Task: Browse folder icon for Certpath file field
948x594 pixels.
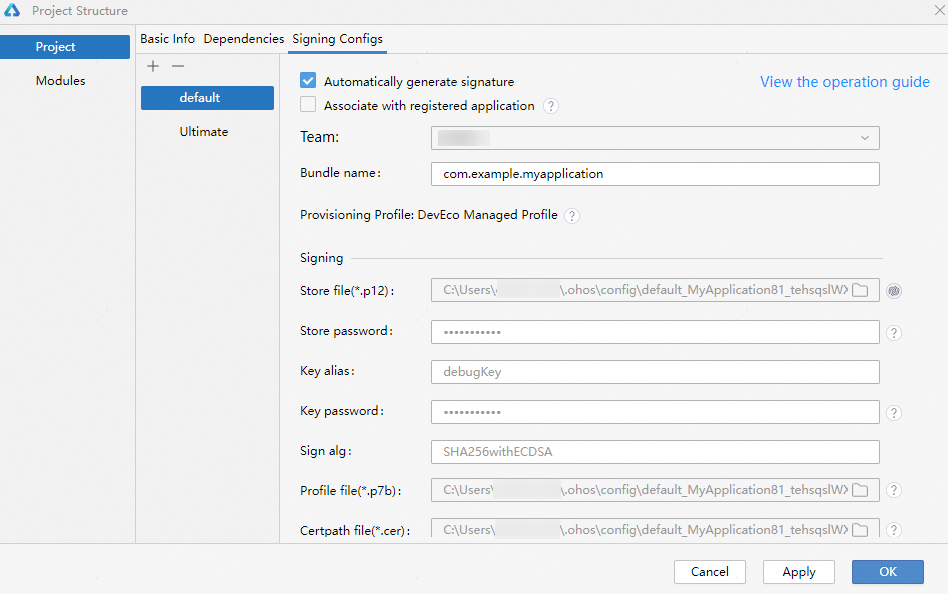Action: [x=860, y=530]
